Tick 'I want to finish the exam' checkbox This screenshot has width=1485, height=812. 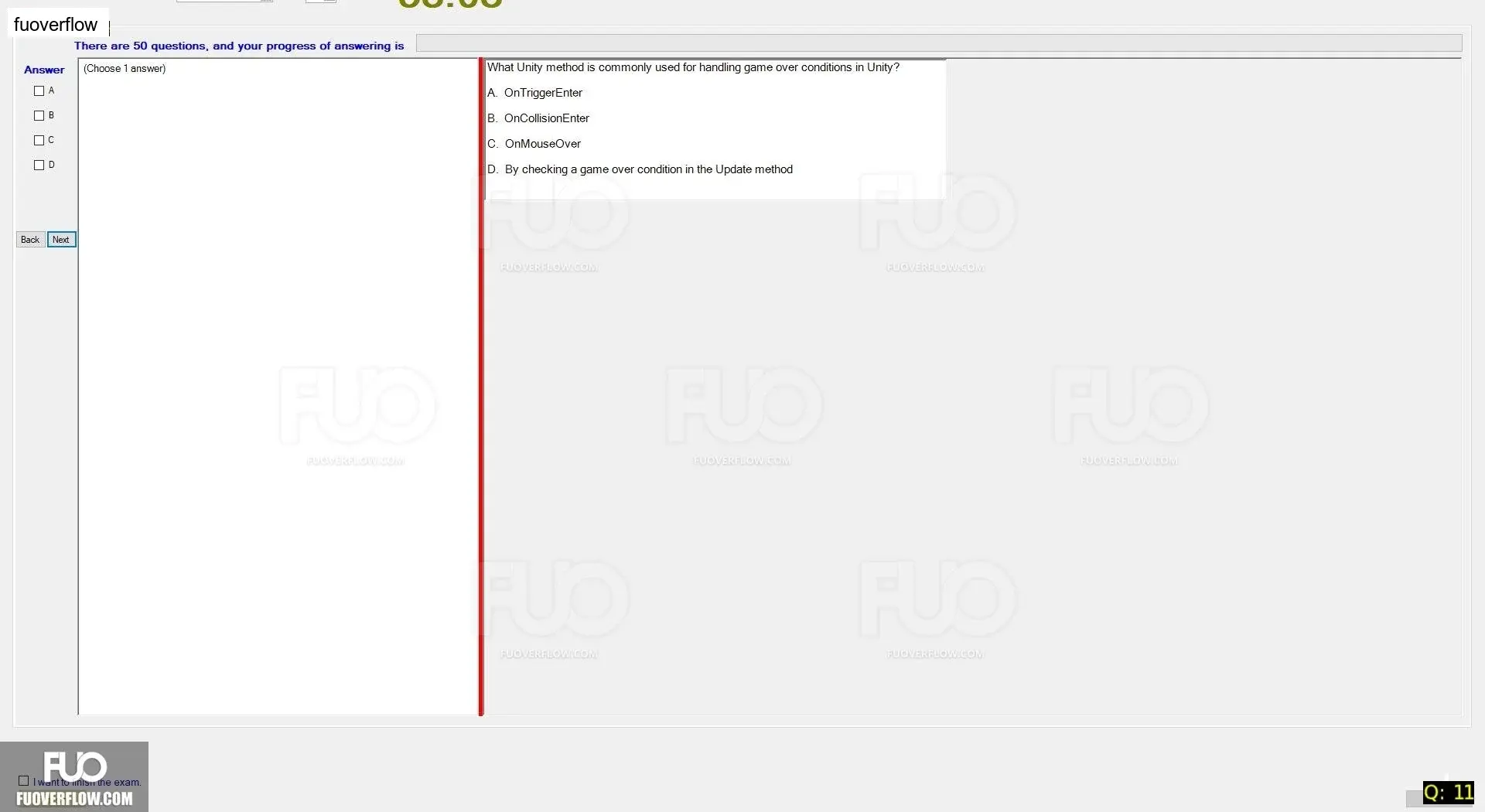click(24, 781)
